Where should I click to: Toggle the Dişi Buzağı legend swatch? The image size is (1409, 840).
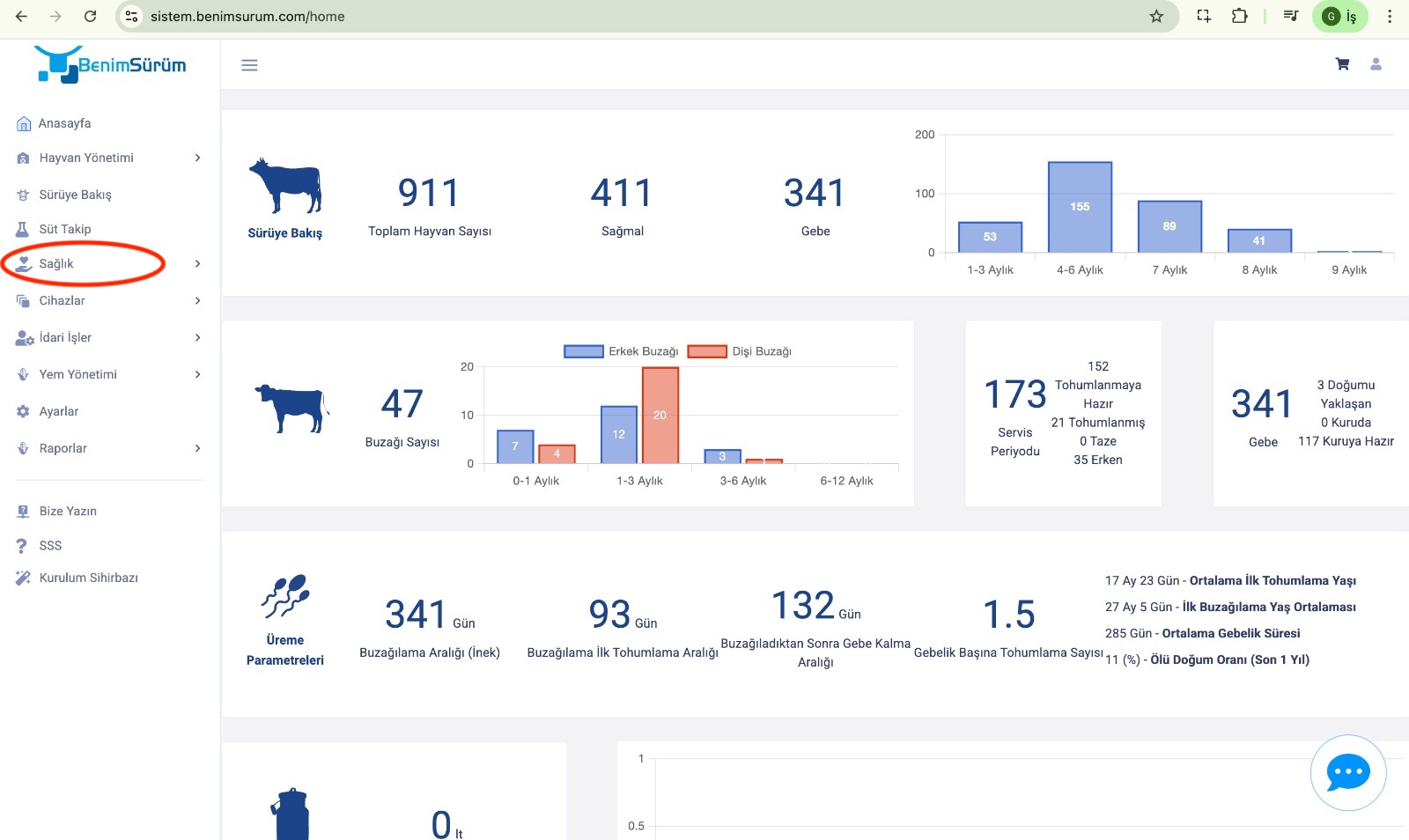click(x=707, y=351)
